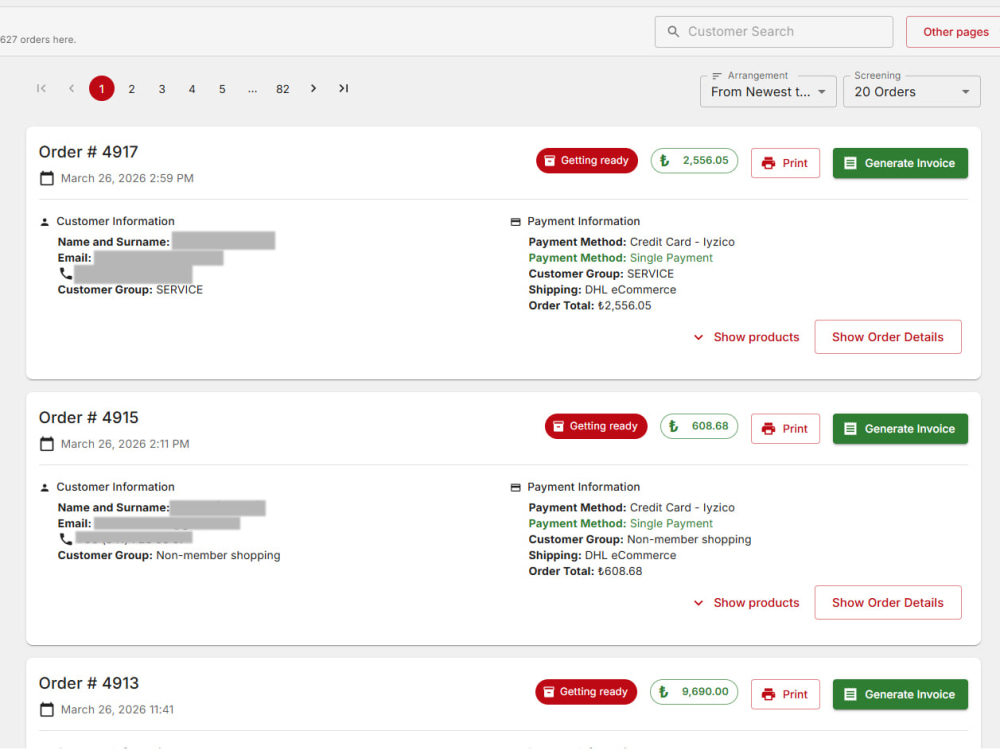Screen dimensions: 1000x750
Task: Click the Order # 4915 heading
Action: click(89, 418)
